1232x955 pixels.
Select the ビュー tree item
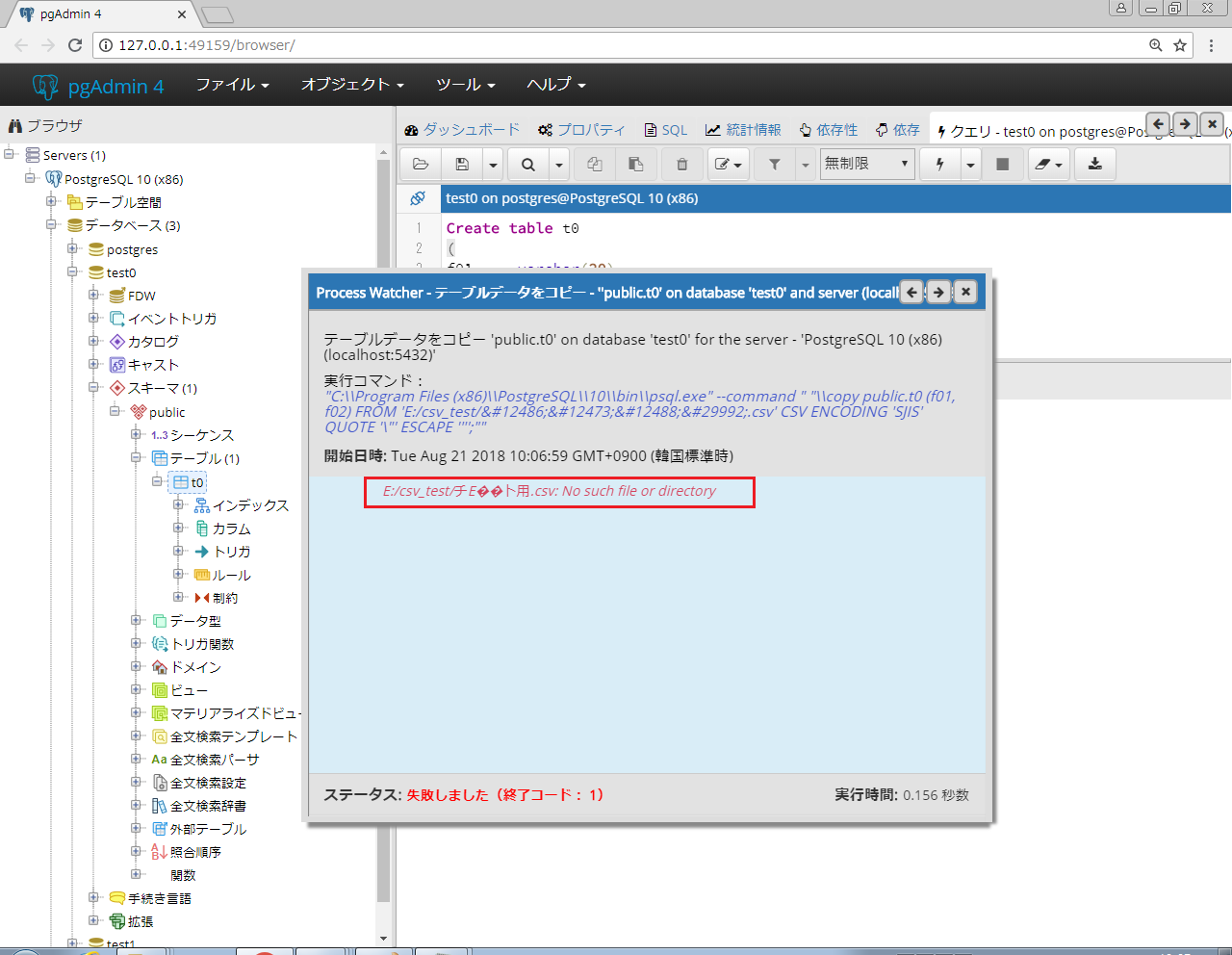point(190,690)
